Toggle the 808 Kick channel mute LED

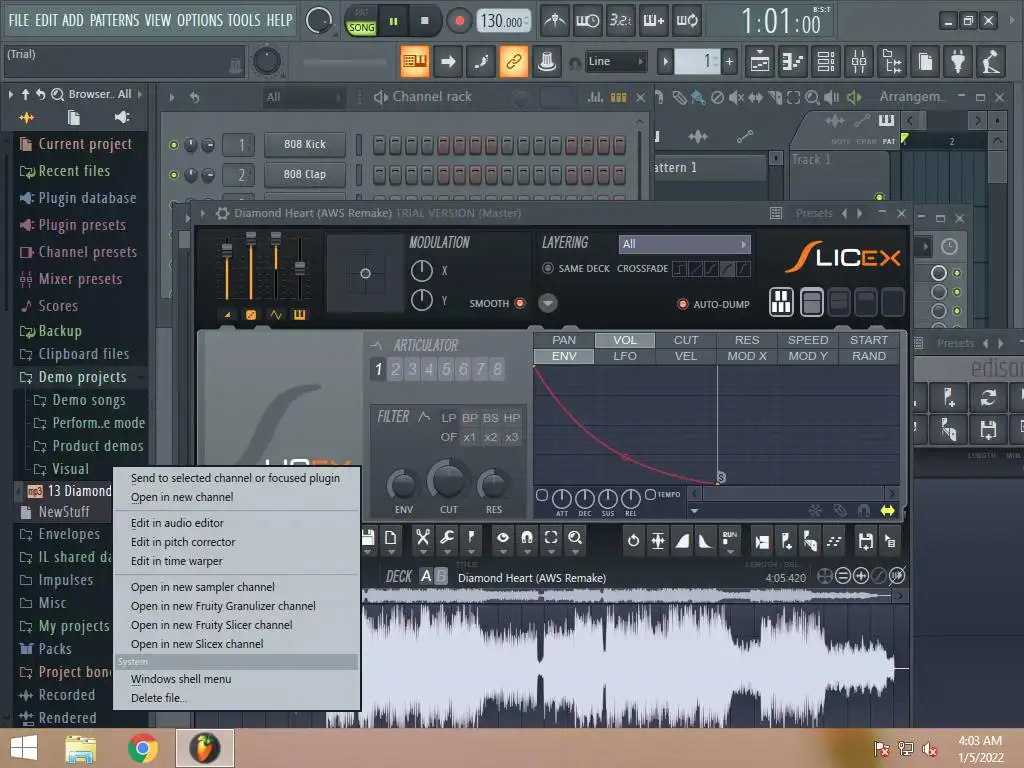(174, 145)
